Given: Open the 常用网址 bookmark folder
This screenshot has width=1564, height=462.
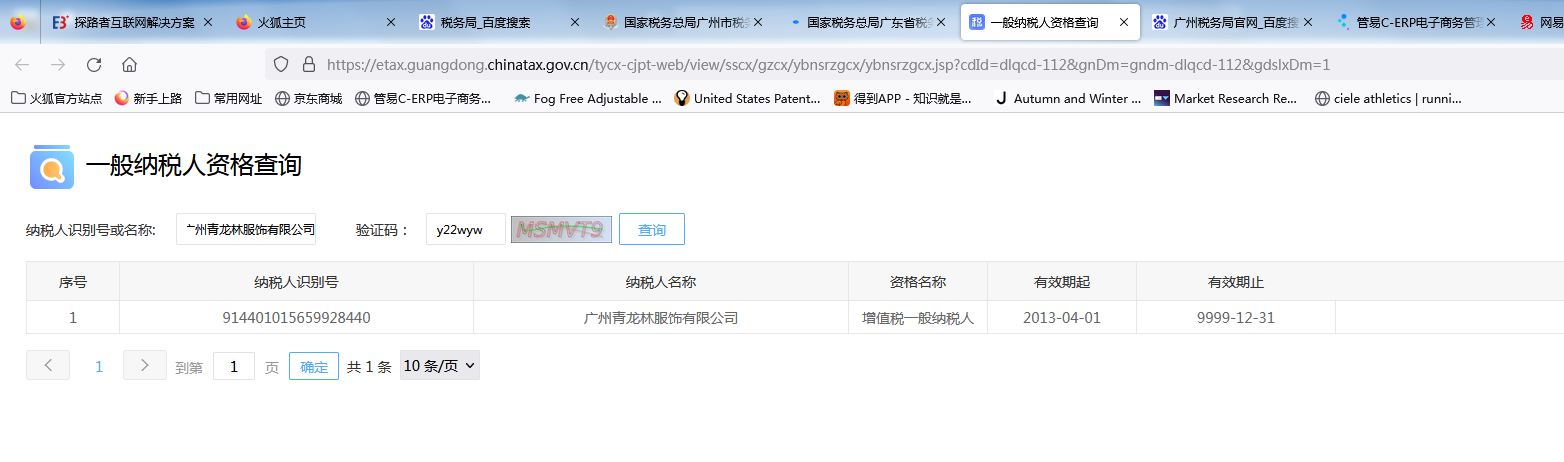Looking at the screenshot, I should pos(228,98).
